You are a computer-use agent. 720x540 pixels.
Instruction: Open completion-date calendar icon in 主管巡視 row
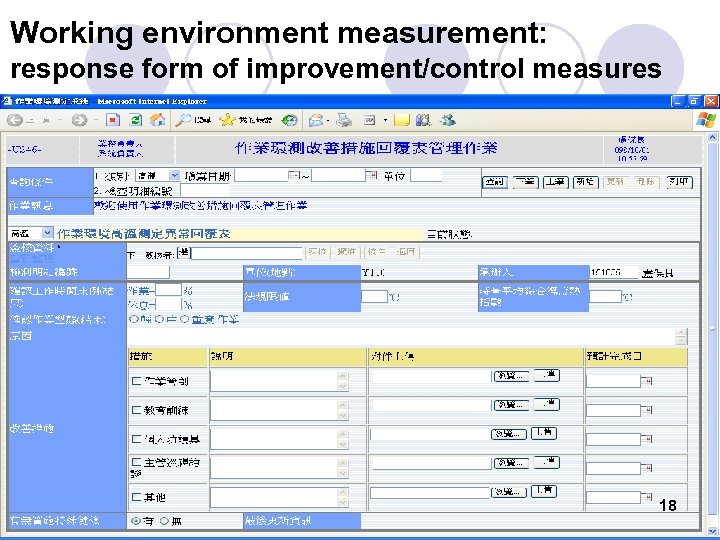click(647, 468)
